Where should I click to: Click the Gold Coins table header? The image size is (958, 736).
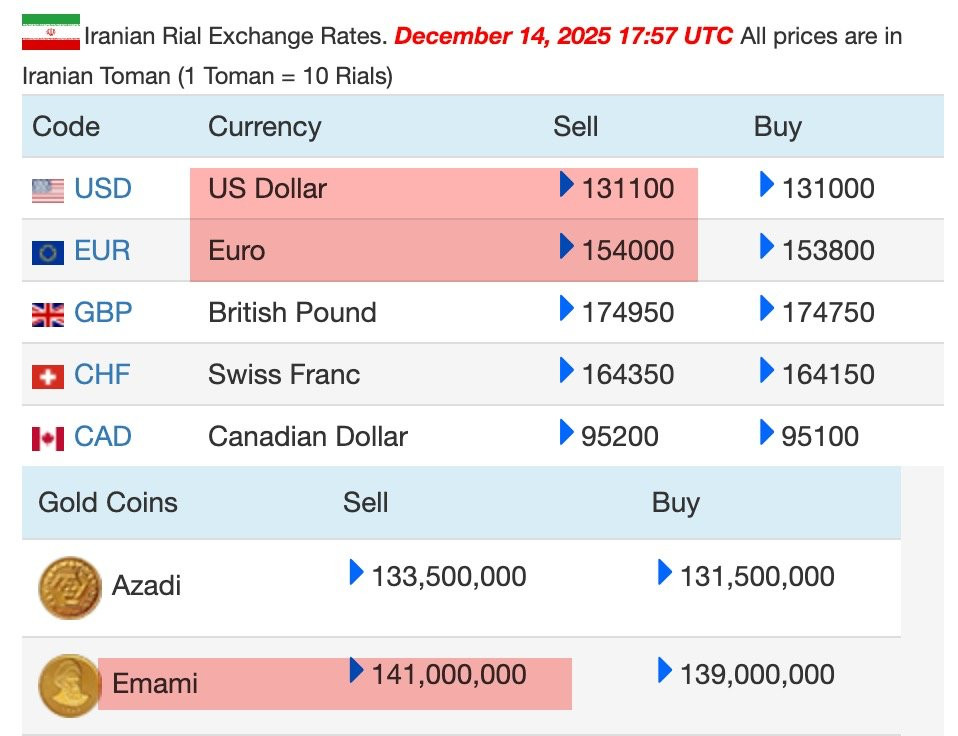tap(108, 503)
